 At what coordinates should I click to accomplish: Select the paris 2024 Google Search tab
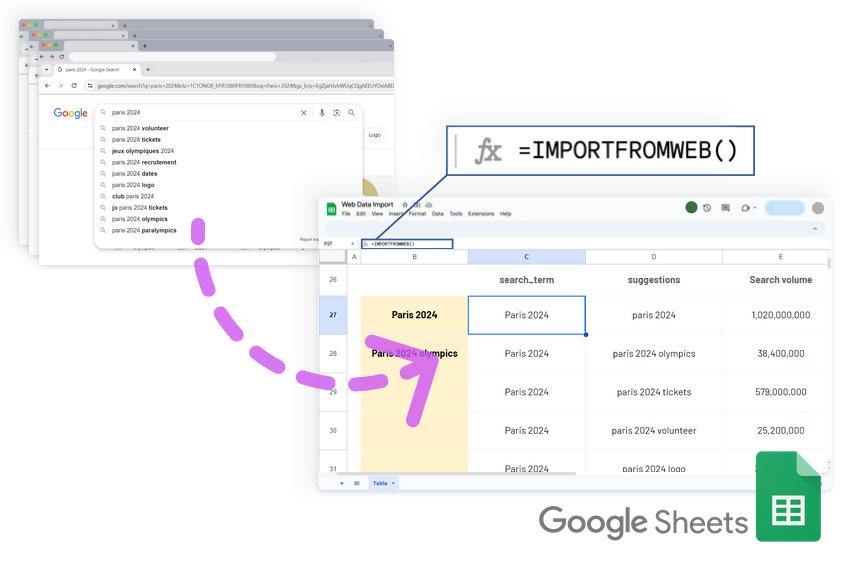[x=96, y=69]
